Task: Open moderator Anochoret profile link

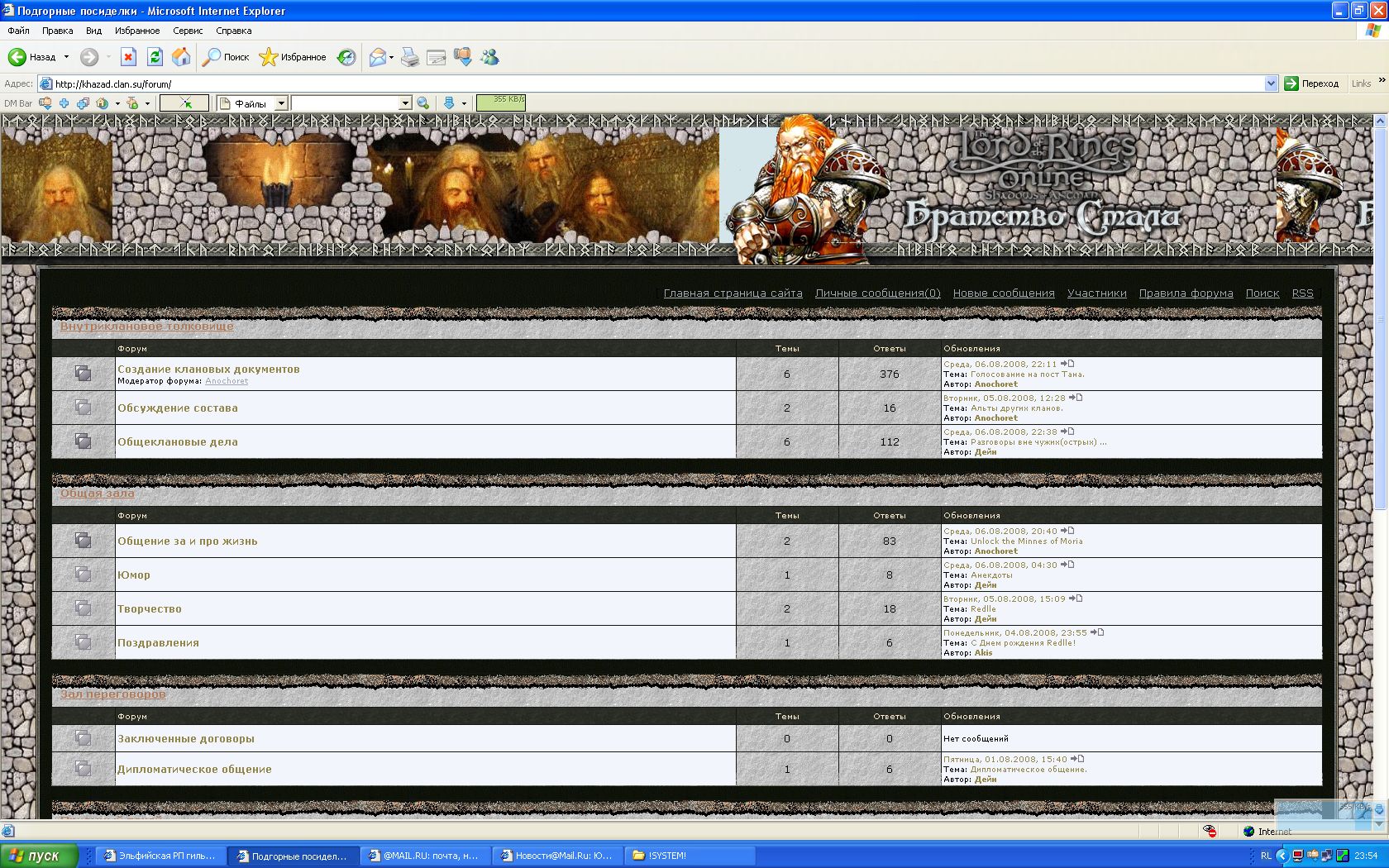Action: pyautogui.click(x=227, y=381)
